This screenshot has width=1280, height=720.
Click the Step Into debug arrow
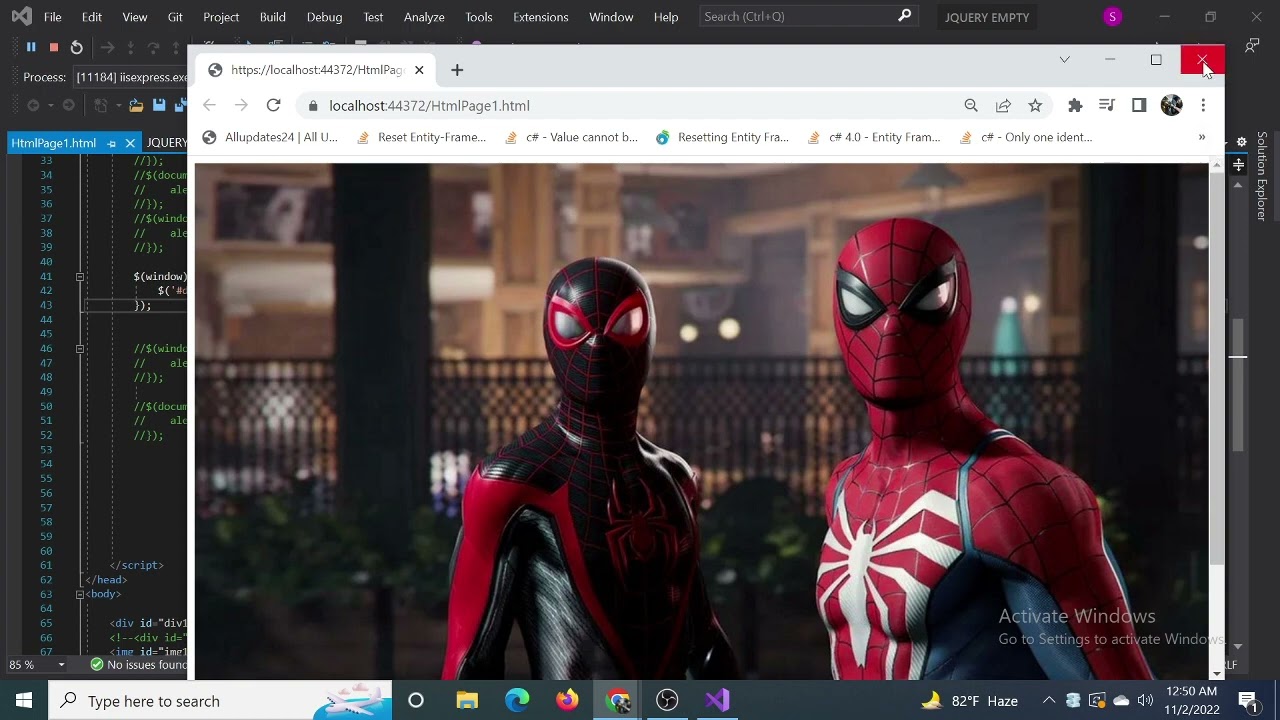pos(130,47)
